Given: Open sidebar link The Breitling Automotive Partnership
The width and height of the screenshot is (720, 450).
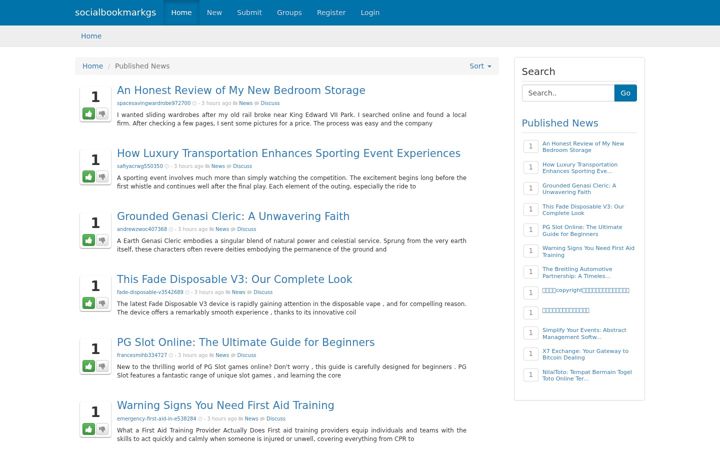Looking at the screenshot, I should click(x=577, y=272).
